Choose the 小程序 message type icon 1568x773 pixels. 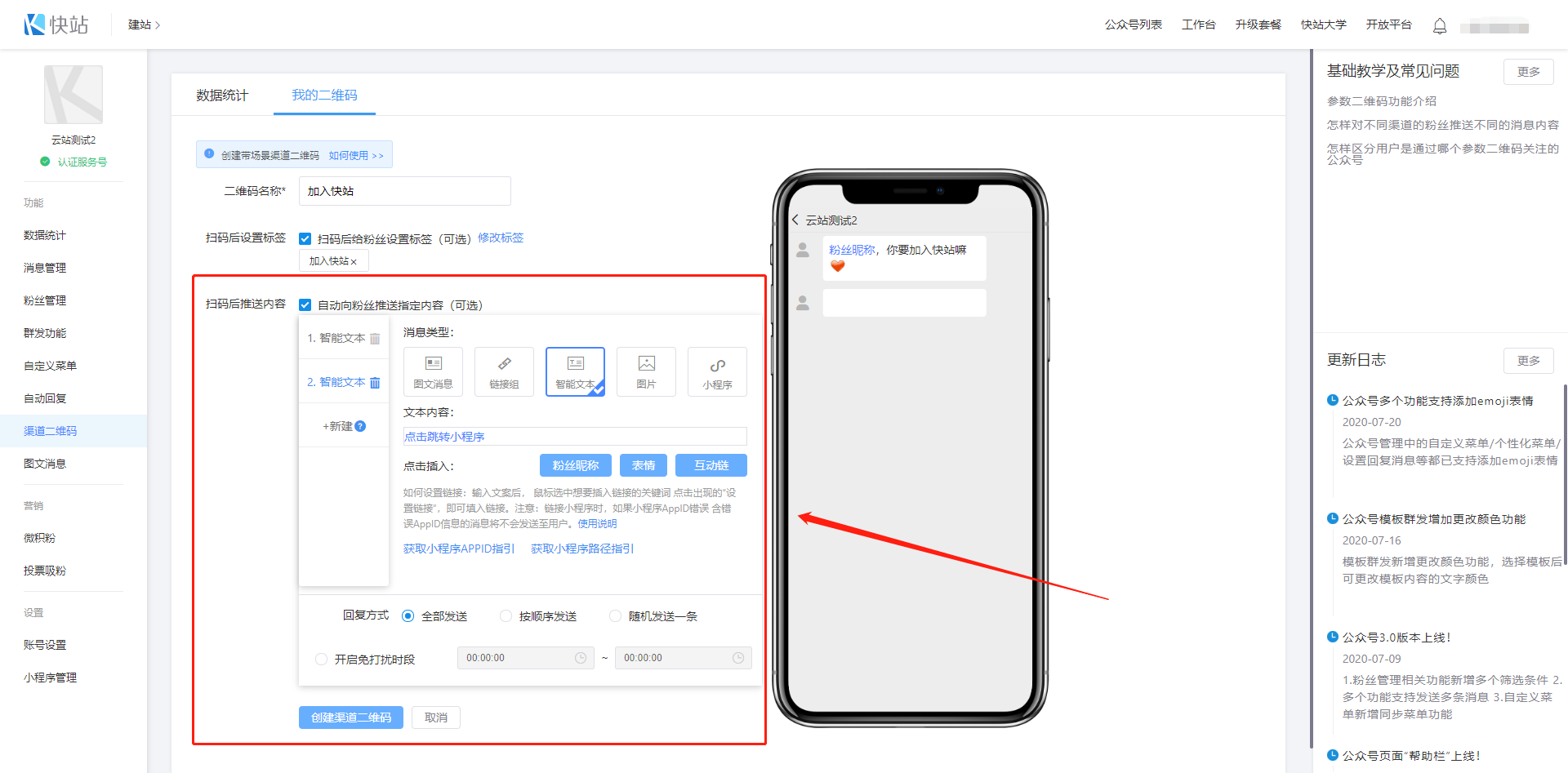[717, 371]
